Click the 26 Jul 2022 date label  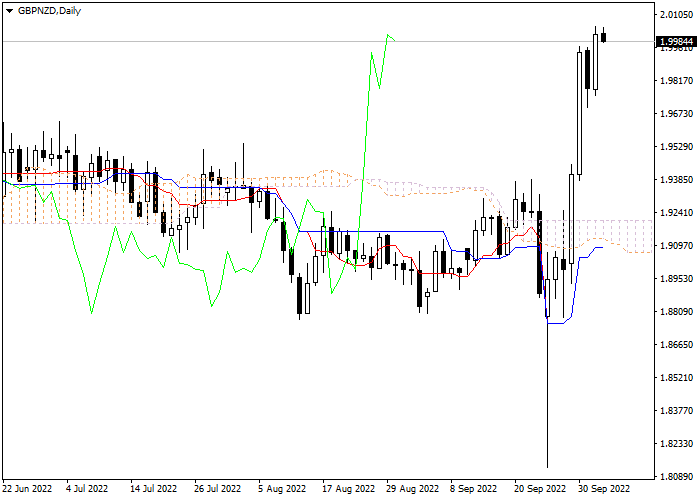[x=218, y=488]
